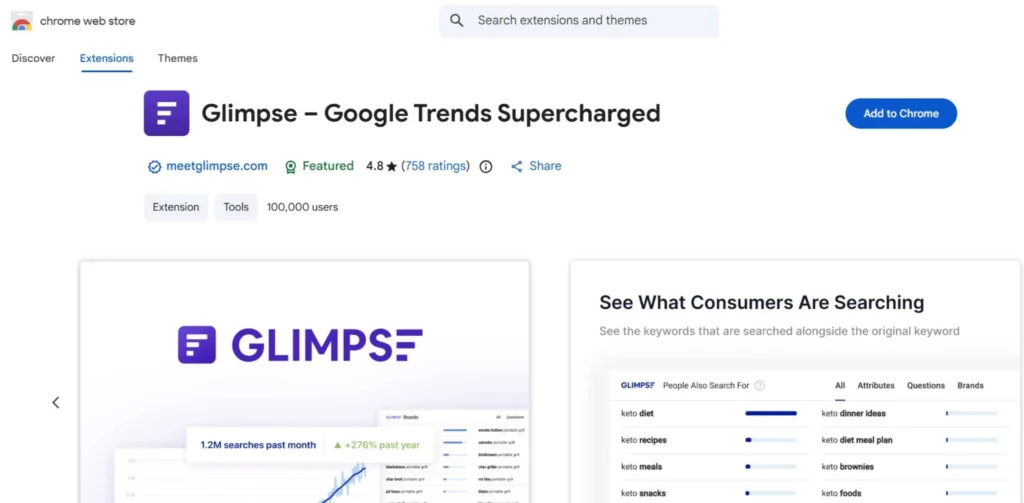Screen dimensions: 1024x503
Task: Select the Extensions tab
Action: coord(107,58)
